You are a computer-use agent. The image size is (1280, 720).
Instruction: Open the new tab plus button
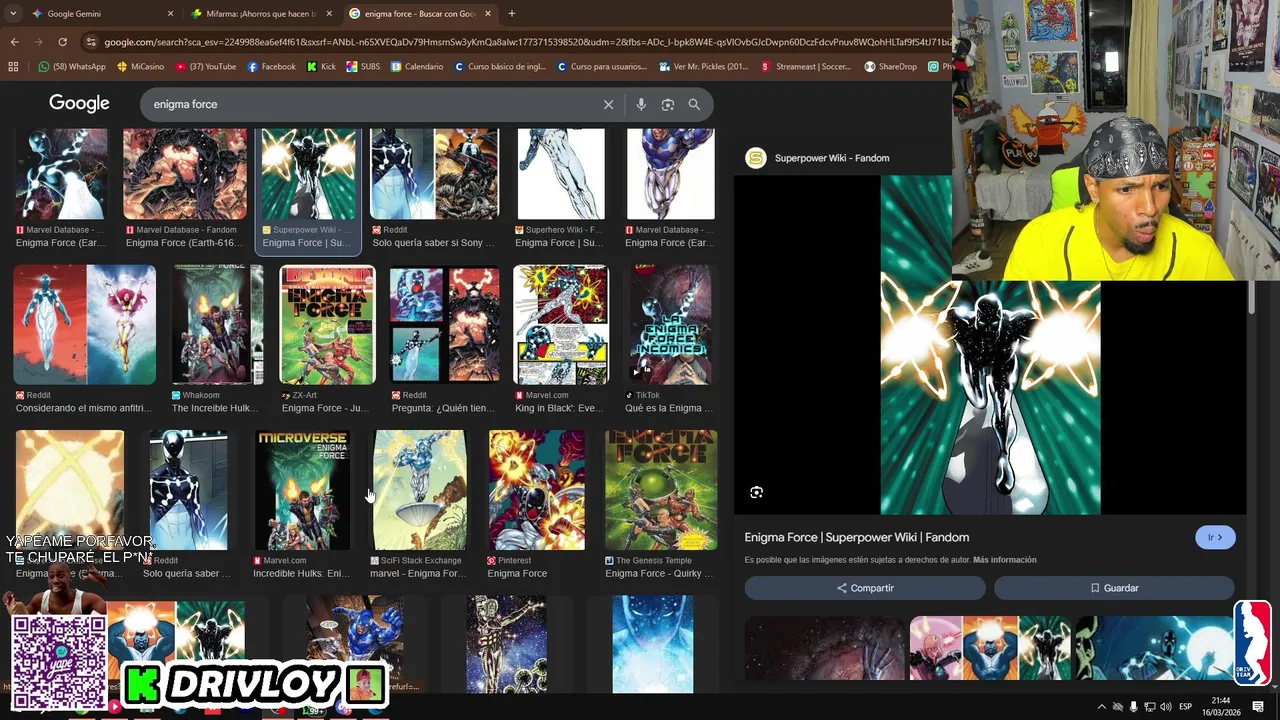pyautogui.click(x=512, y=14)
